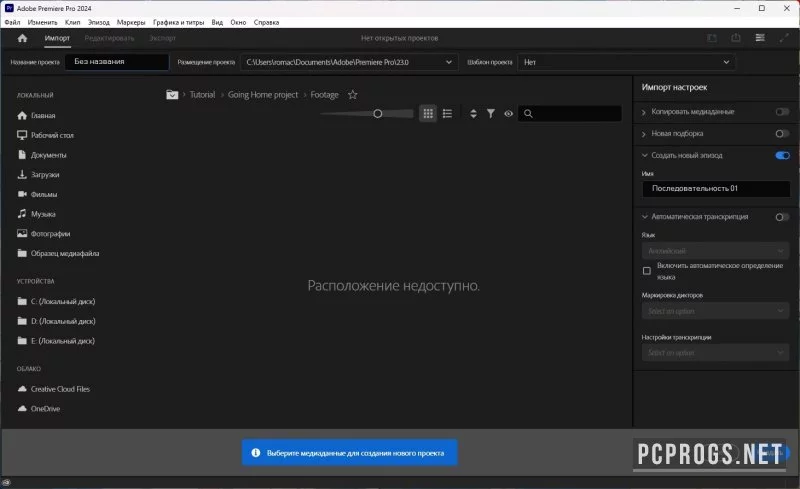The width and height of the screenshot is (800, 489).
Task: Browse the E: local disk
Action: tap(56, 341)
